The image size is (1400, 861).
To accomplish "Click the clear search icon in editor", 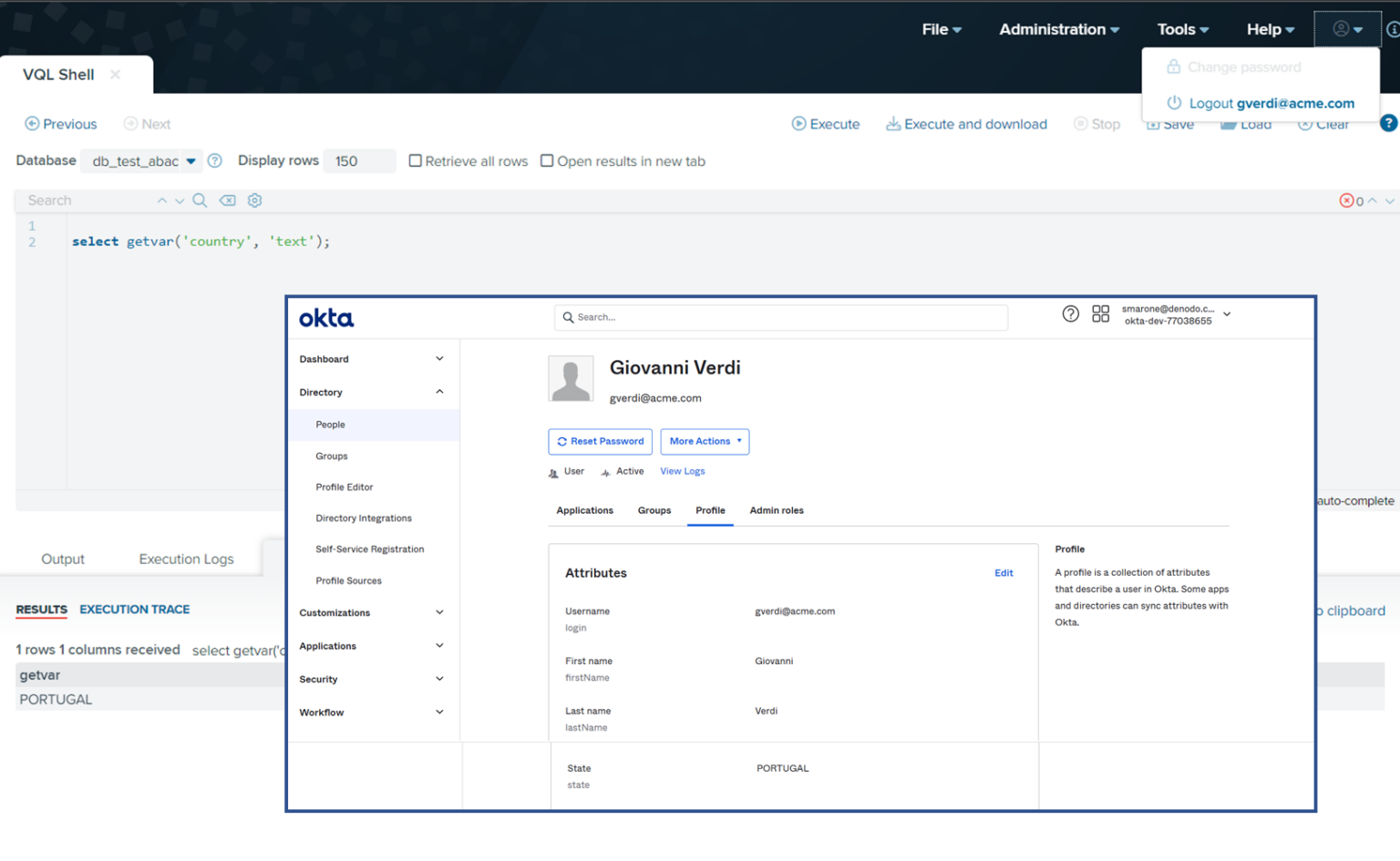I will click(x=228, y=200).
